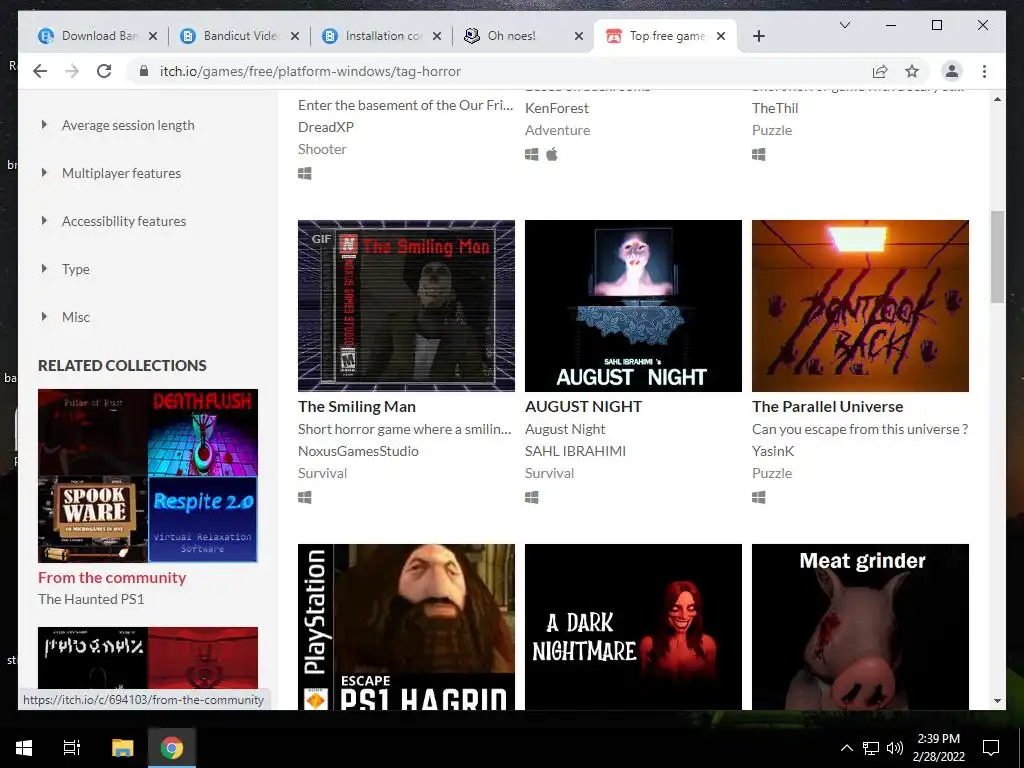Open the volume tray icon
The height and width of the screenshot is (768, 1024).
[x=895, y=748]
